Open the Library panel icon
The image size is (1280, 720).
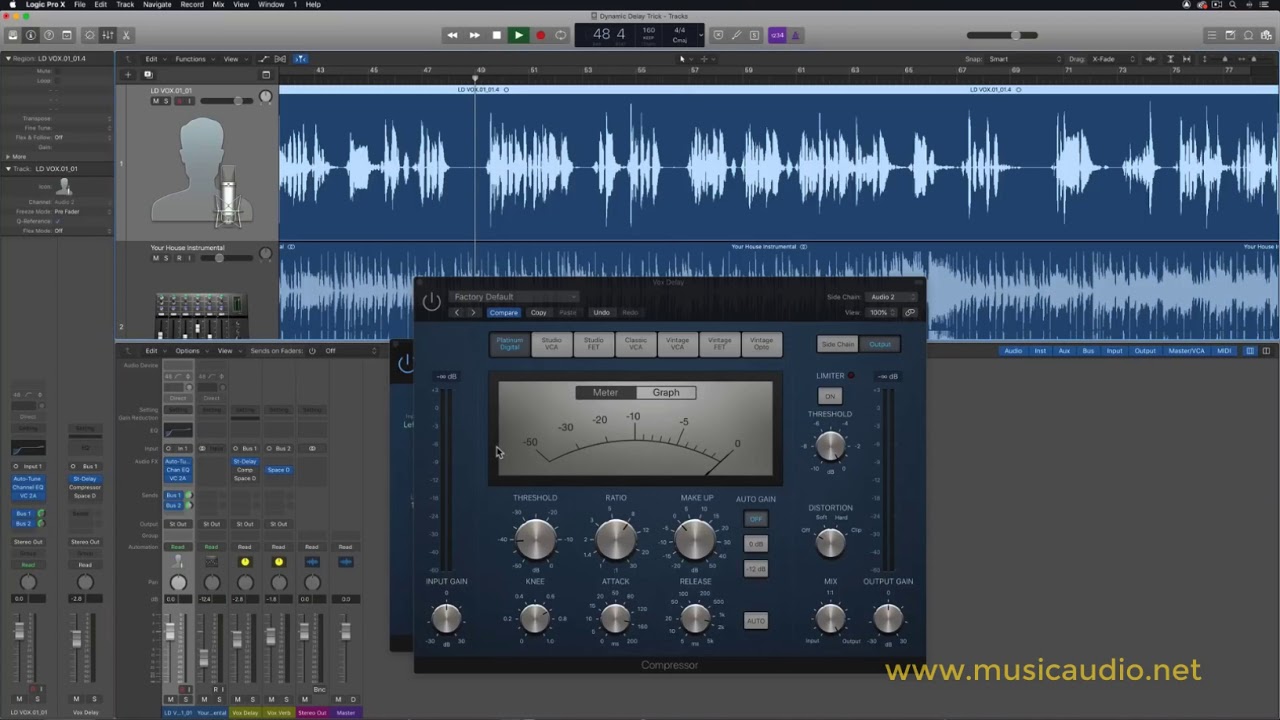click(x=13, y=35)
